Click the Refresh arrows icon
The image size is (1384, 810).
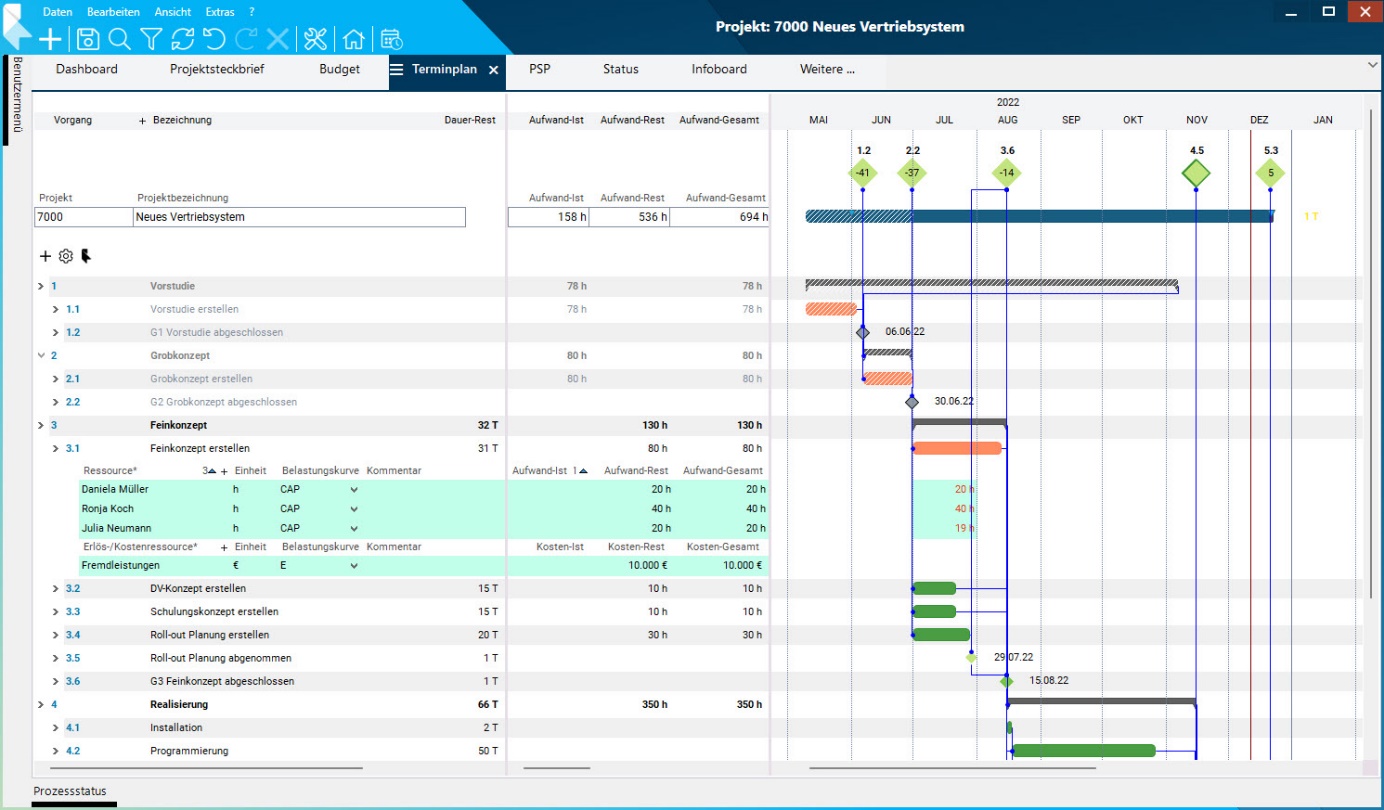182,39
